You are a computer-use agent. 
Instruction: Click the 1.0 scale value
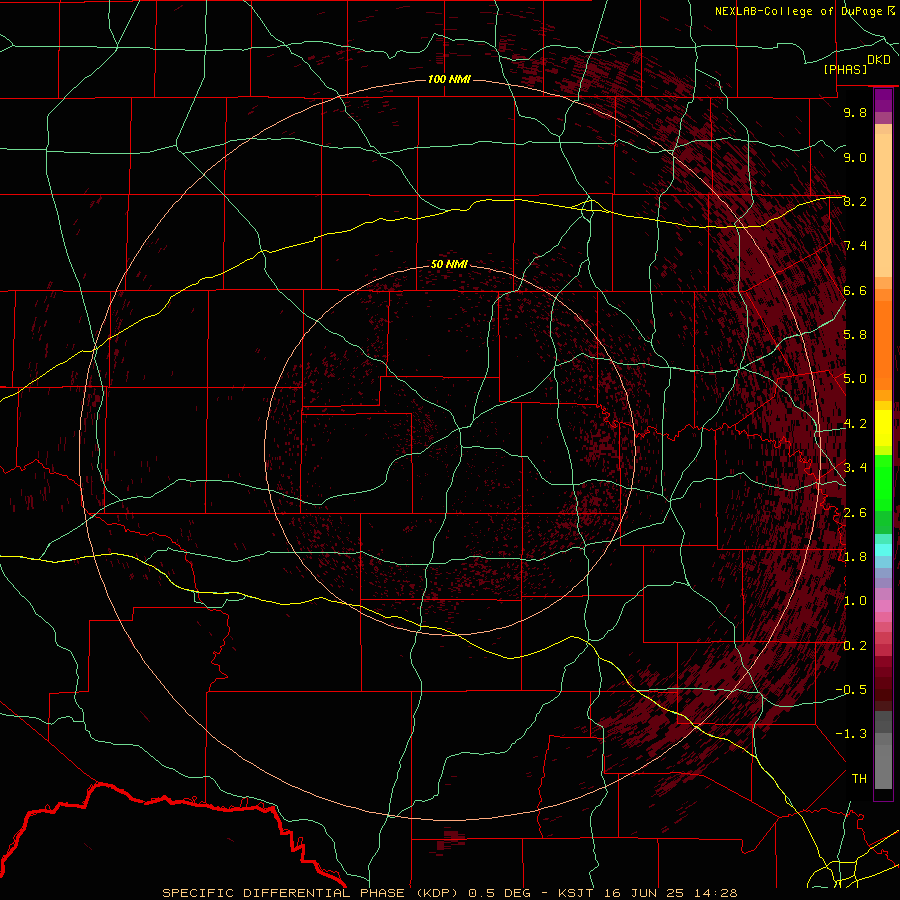pyautogui.click(x=855, y=601)
